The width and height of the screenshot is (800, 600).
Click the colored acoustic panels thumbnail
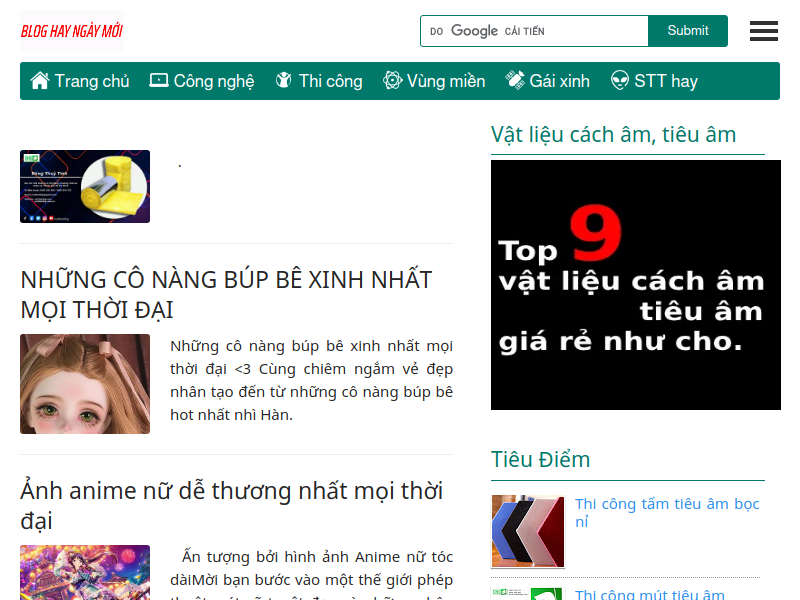click(x=528, y=531)
